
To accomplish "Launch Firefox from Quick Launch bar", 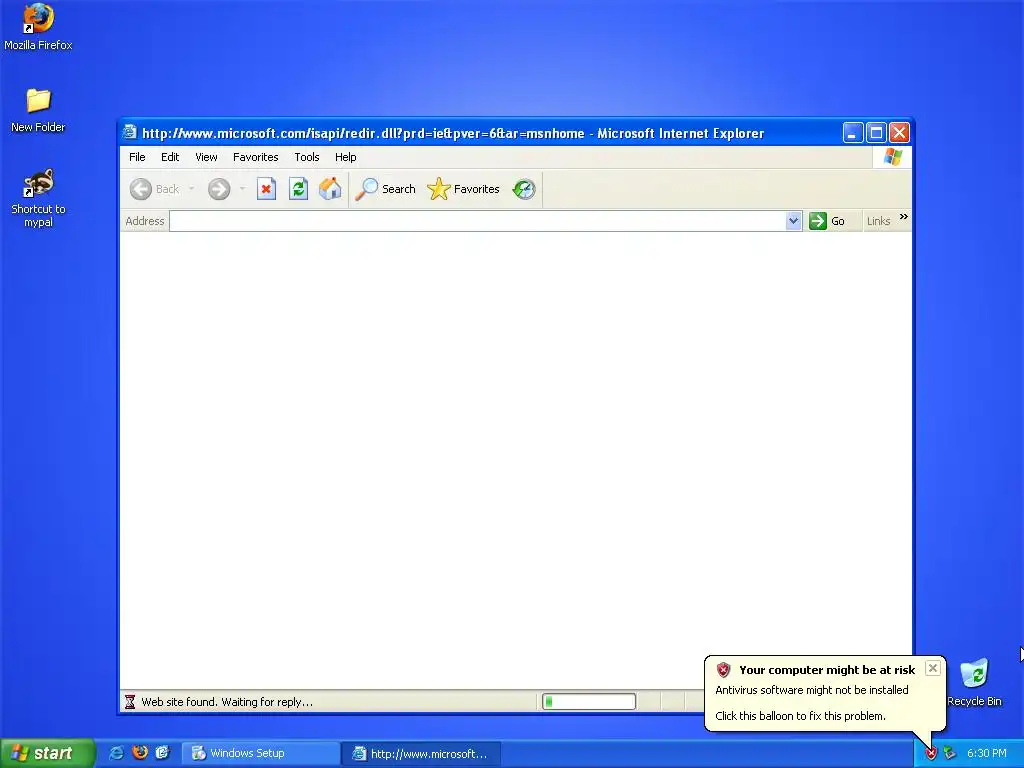I will 140,753.
